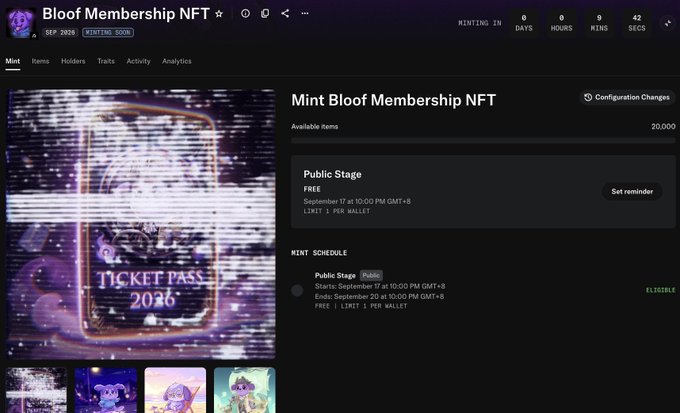Select the teal pirate Bloof thumbnail
The width and height of the screenshot is (680, 413).
245,390
